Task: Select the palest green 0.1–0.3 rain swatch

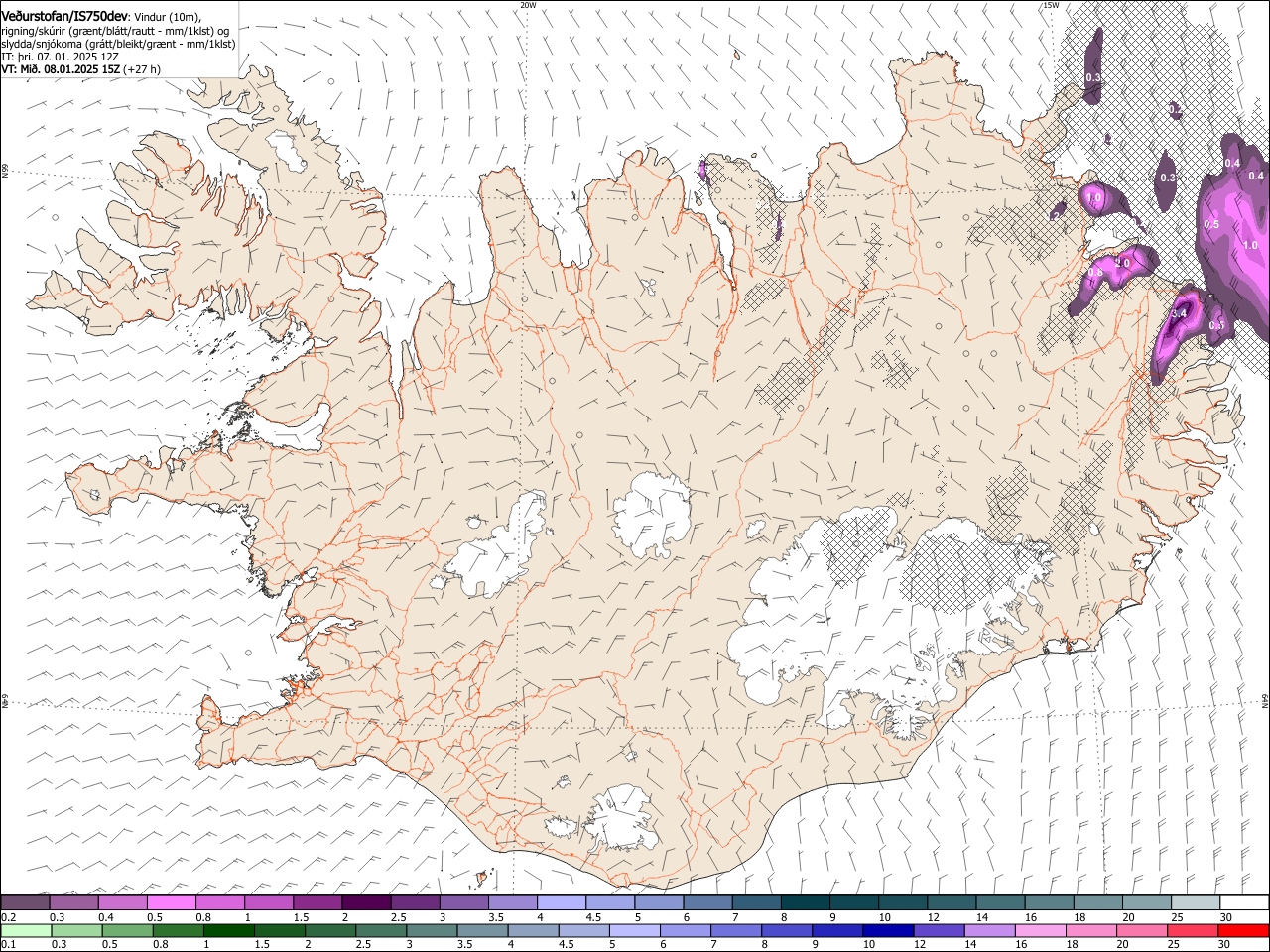Action: 27,930
